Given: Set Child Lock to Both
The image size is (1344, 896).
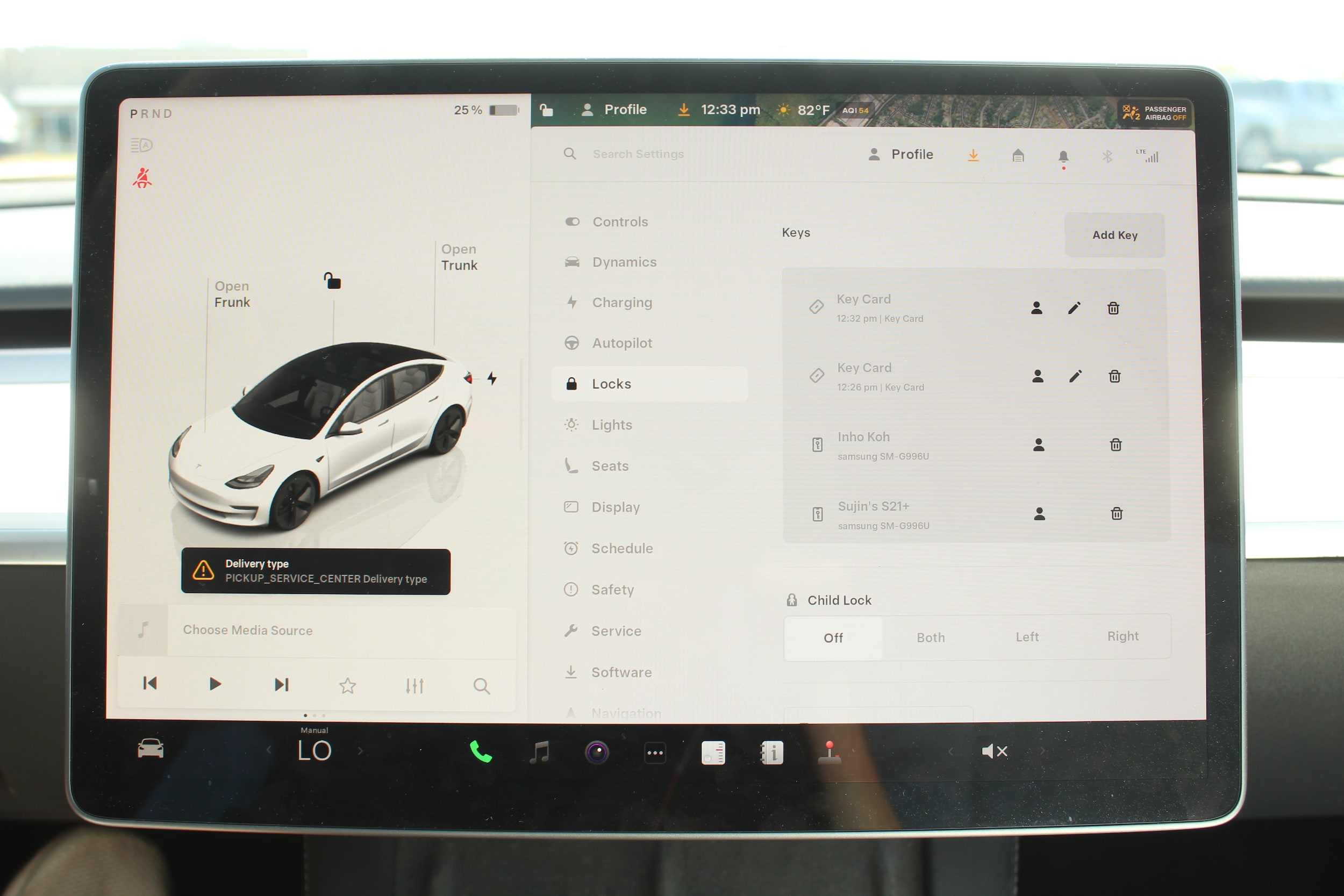Looking at the screenshot, I should pos(930,637).
